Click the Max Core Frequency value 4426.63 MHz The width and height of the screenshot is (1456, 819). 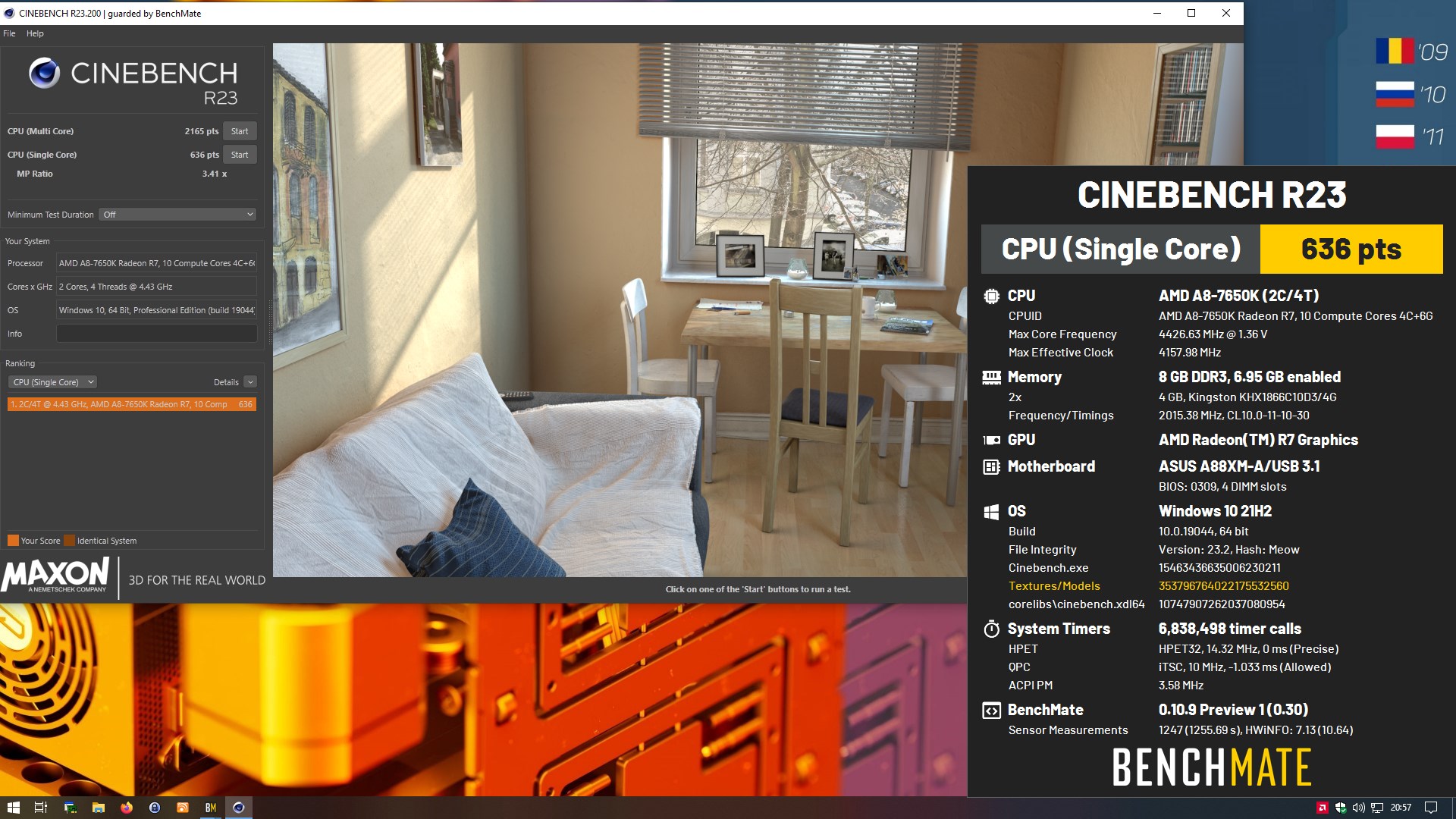(1213, 334)
